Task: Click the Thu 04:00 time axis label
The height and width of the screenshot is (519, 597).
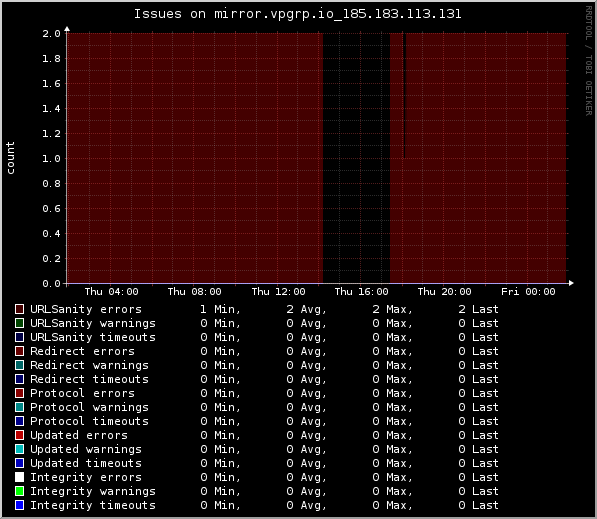Action: point(112,292)
